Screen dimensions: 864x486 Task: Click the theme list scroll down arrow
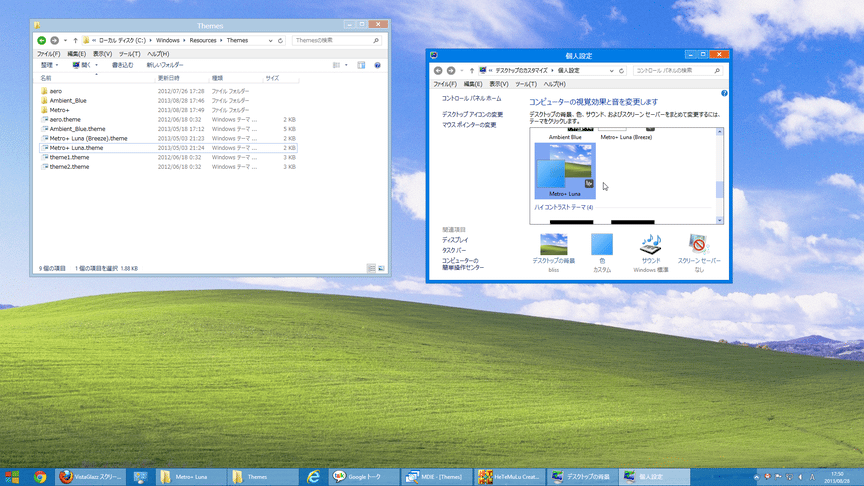[x=719, y=220]
